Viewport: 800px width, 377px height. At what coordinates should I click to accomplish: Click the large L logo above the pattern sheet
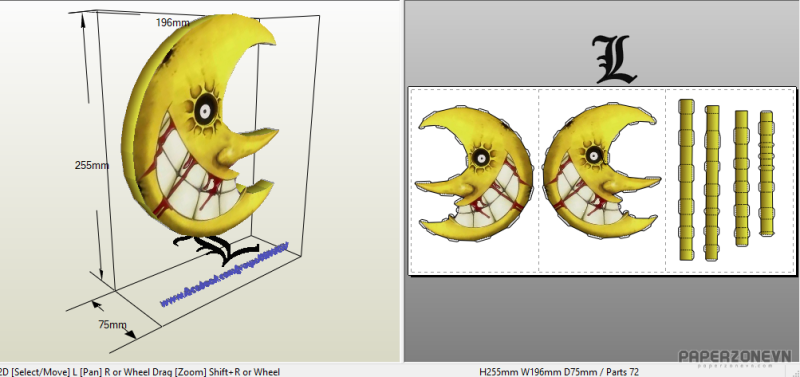(614, 59)
